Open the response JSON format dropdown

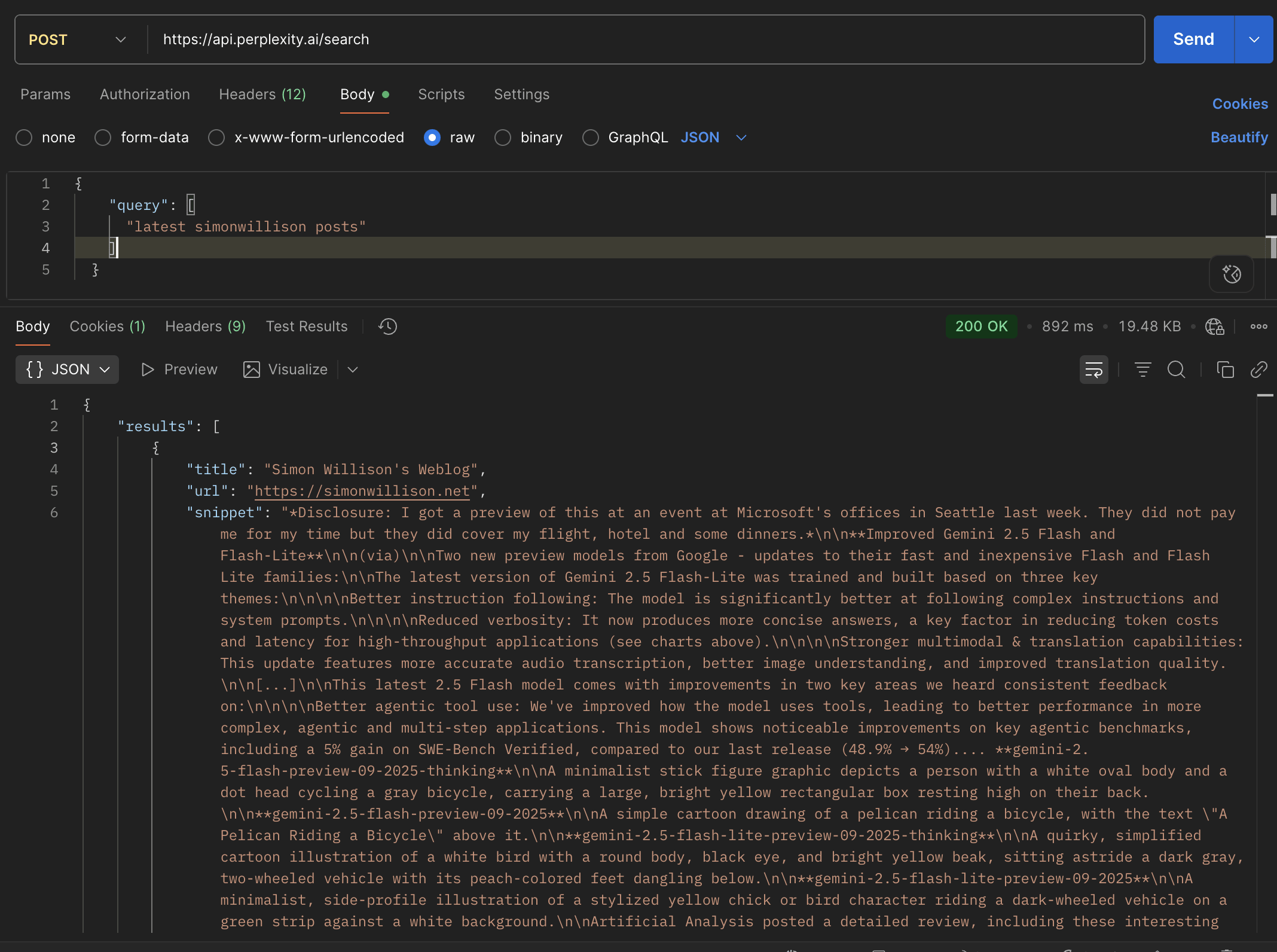(x=67, y=370)
